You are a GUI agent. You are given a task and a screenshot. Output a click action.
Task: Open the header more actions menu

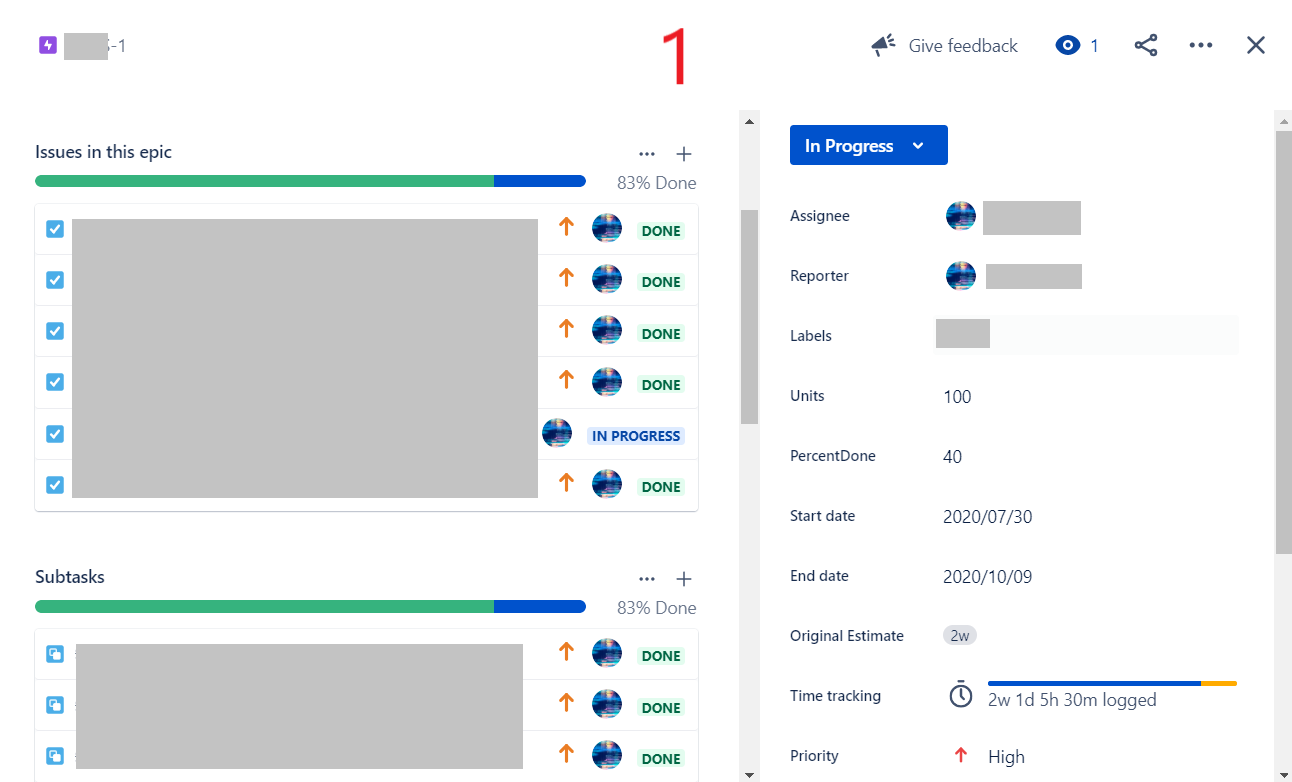coord(1201,46)
